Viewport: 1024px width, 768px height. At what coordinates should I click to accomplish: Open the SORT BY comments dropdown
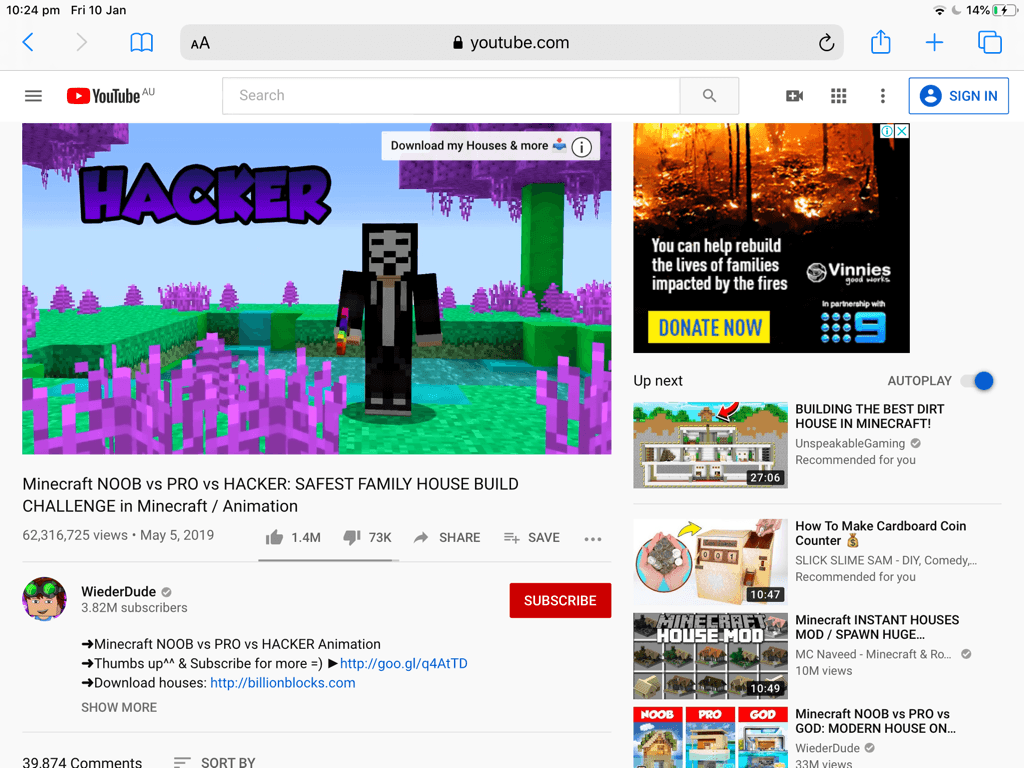tap(214, 762)
